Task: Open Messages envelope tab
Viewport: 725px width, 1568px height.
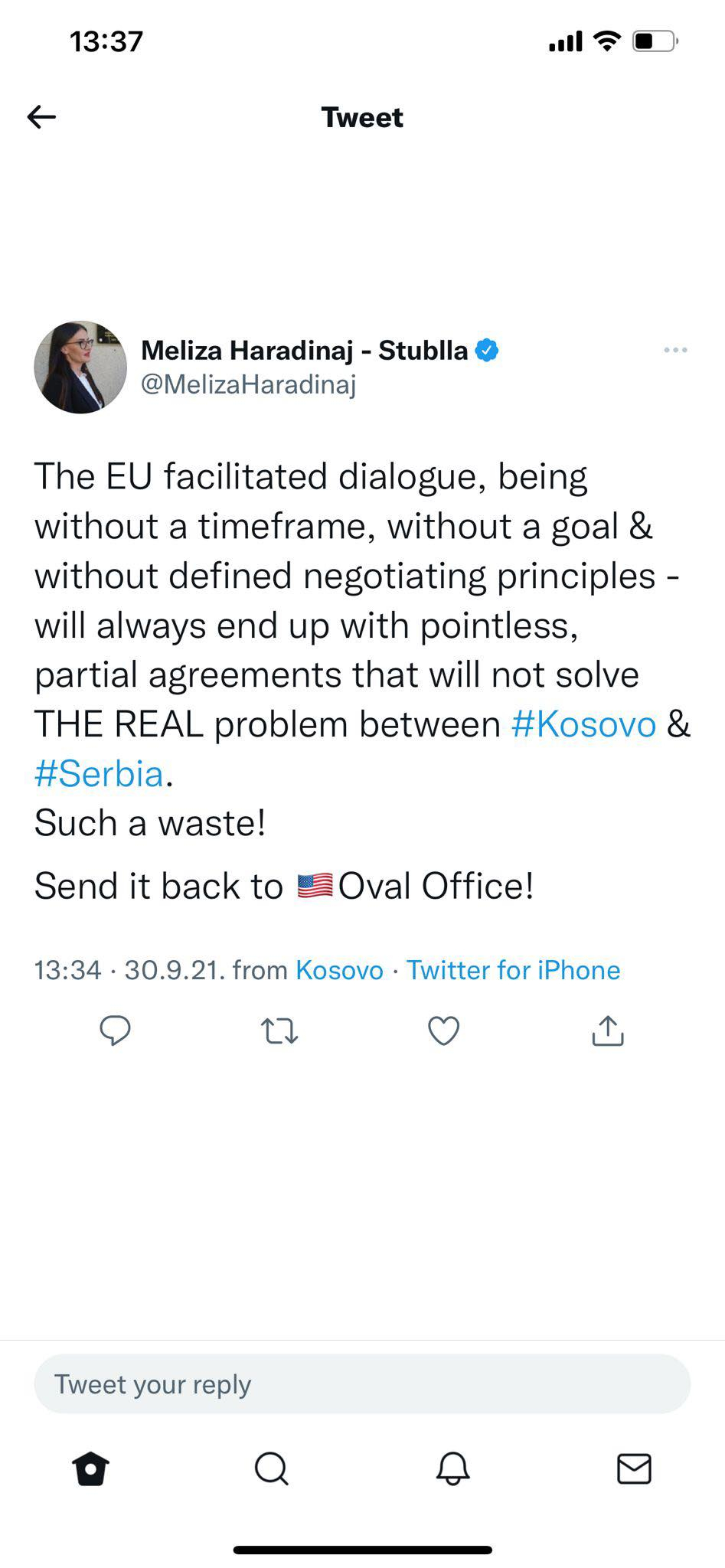Action: coord(634,1468)
